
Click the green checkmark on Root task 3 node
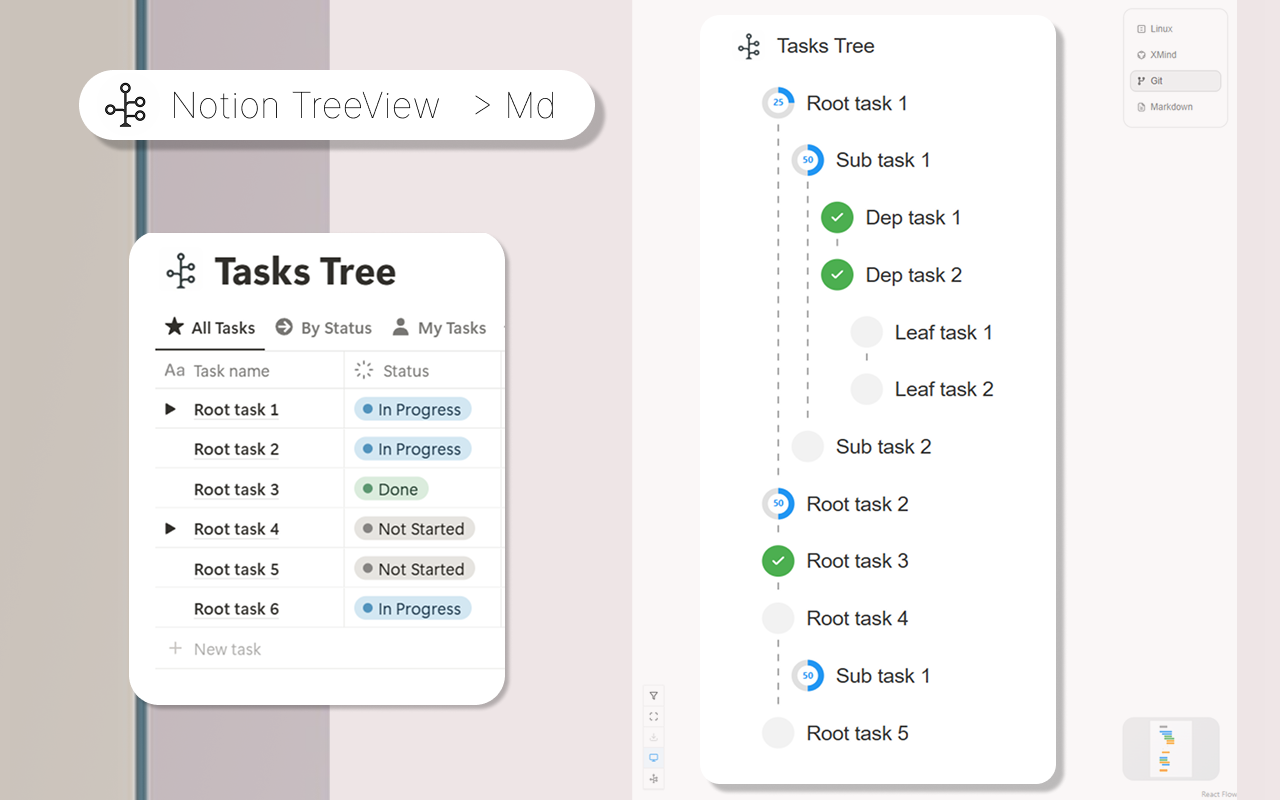coord(778,561)
